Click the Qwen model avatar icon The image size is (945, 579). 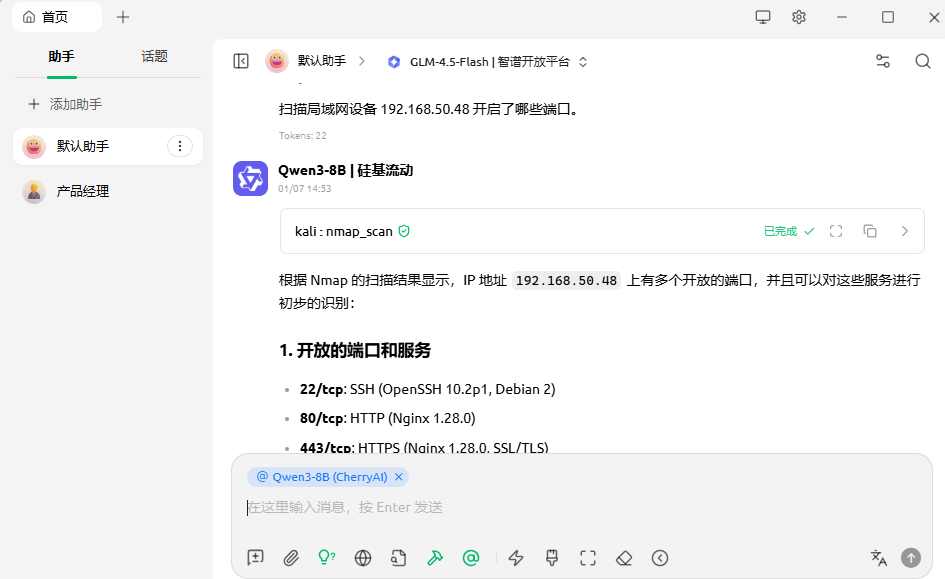(x=251, y=178)
